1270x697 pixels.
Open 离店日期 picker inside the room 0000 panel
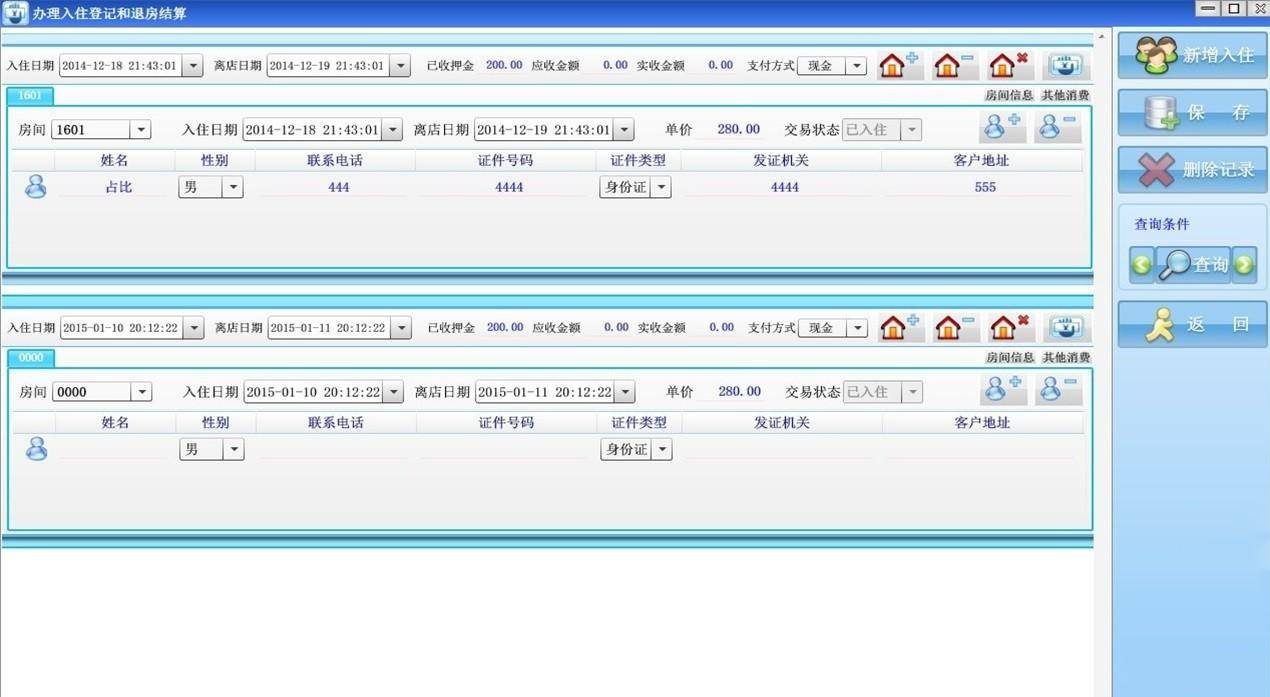(624, 392)
